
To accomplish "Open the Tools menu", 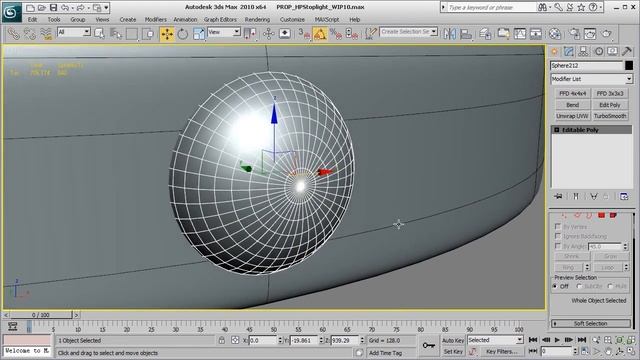I will [54, 19].
